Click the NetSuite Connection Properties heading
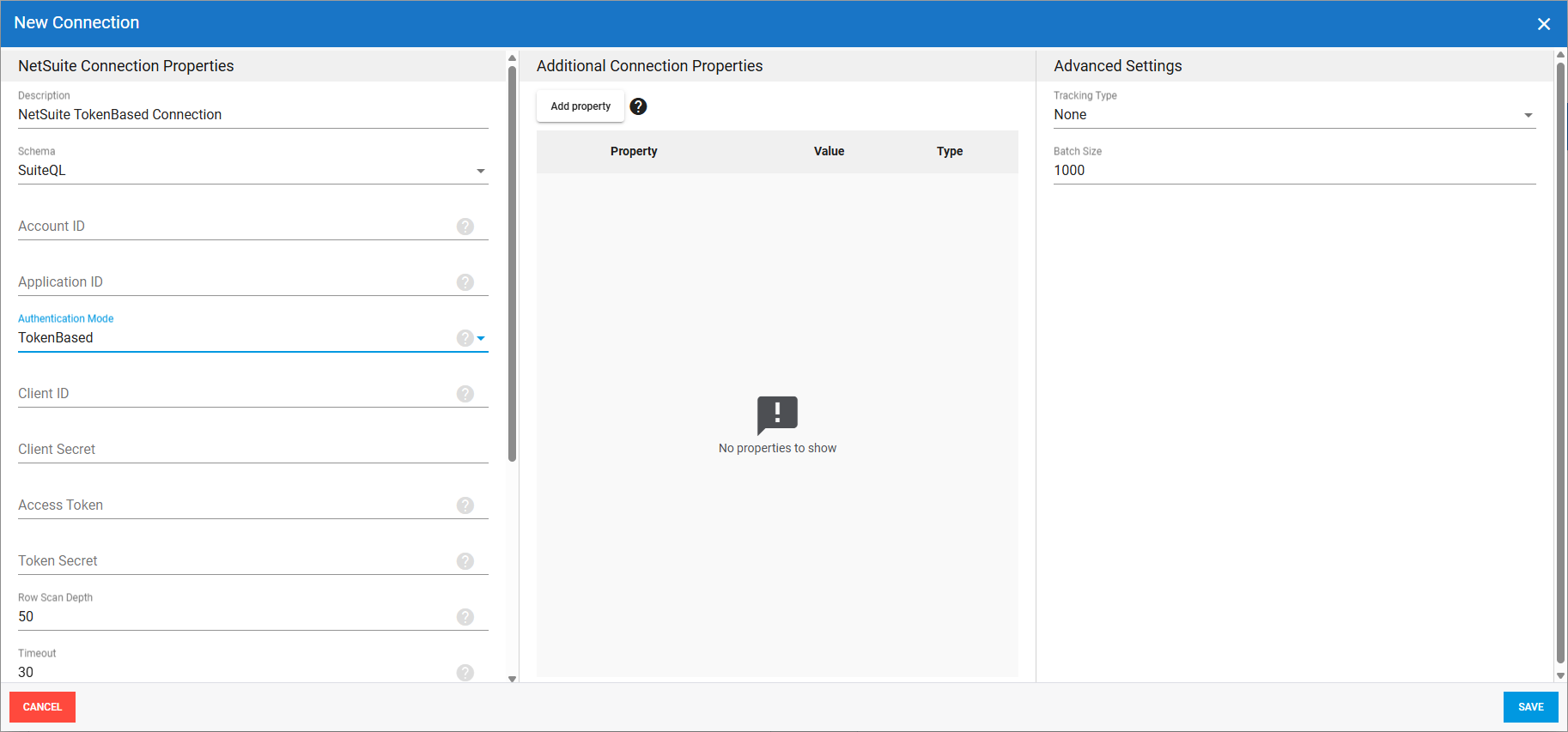 click(x=126, y=66)
